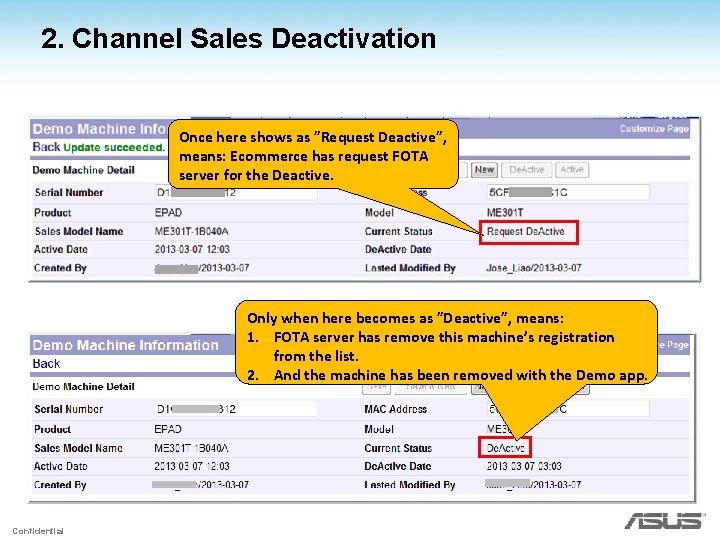
Task: Select EPAD product value in Request DeActive panel
Action: (168, 213)
